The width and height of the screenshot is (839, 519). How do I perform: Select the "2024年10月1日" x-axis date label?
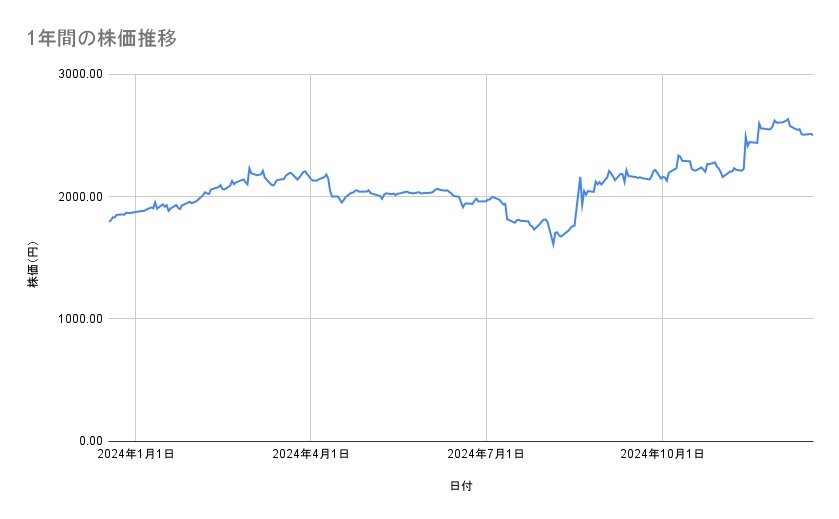click(661, 455)
